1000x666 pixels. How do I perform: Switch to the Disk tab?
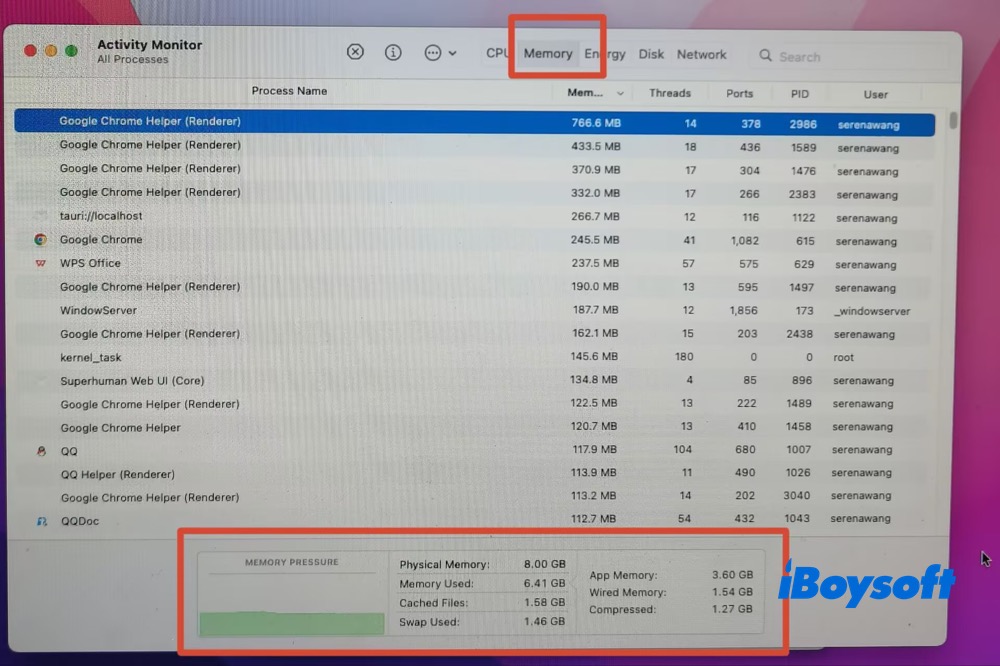pyautogui.click(x=651, y=54)
